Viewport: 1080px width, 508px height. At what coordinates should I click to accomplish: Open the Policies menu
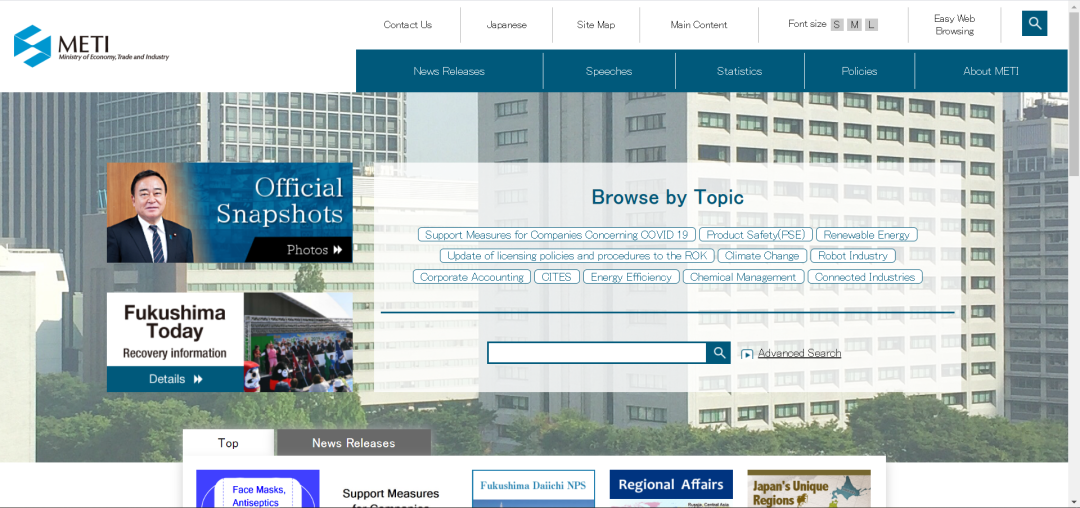[x=859, y=71]
